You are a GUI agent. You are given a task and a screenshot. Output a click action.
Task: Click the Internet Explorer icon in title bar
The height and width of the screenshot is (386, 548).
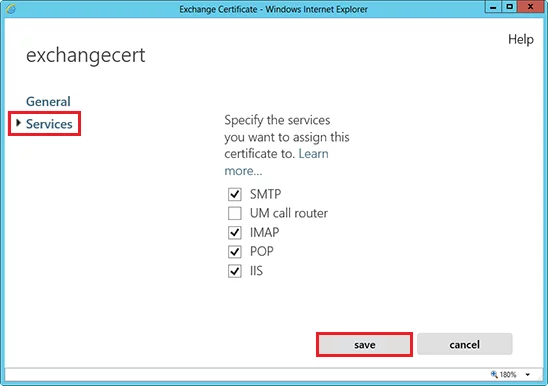(x=10, y=9)
